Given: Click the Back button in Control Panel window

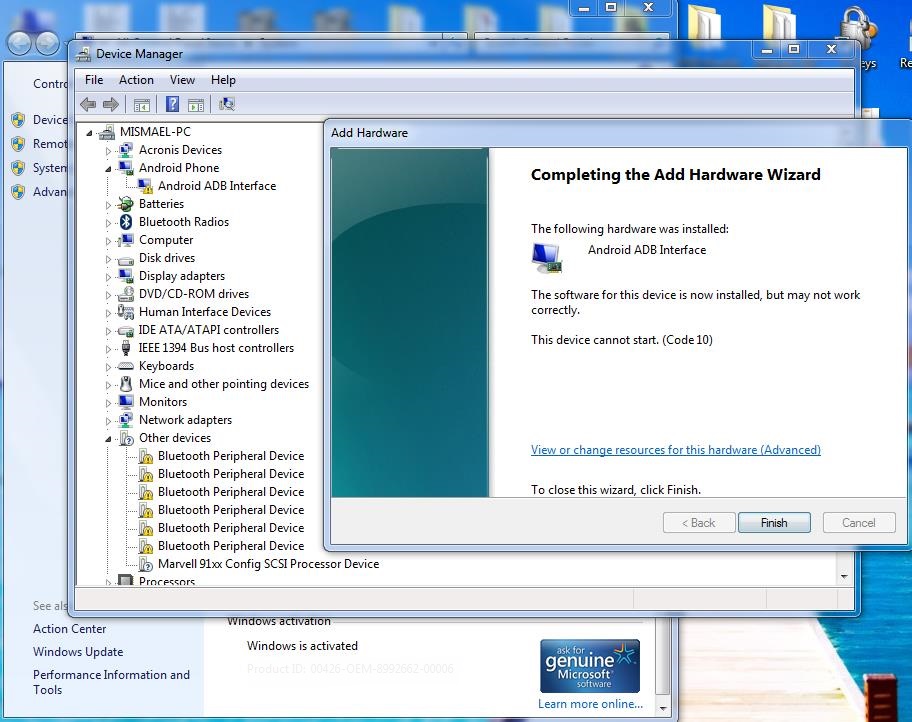Looking at the screenshot, I should [19, 43].
